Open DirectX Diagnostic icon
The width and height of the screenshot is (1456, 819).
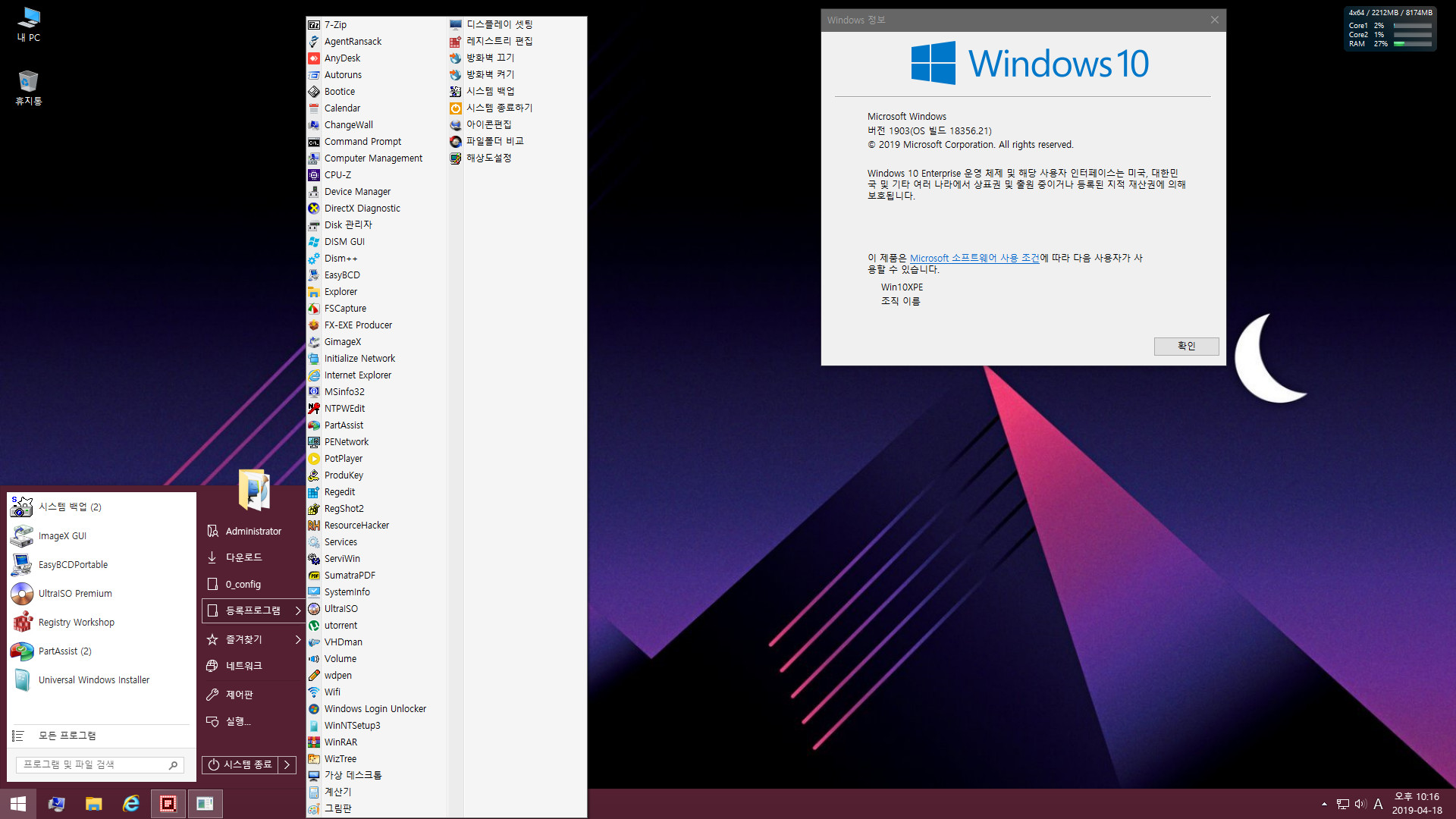pyautogui.click(x=314, y=209)
